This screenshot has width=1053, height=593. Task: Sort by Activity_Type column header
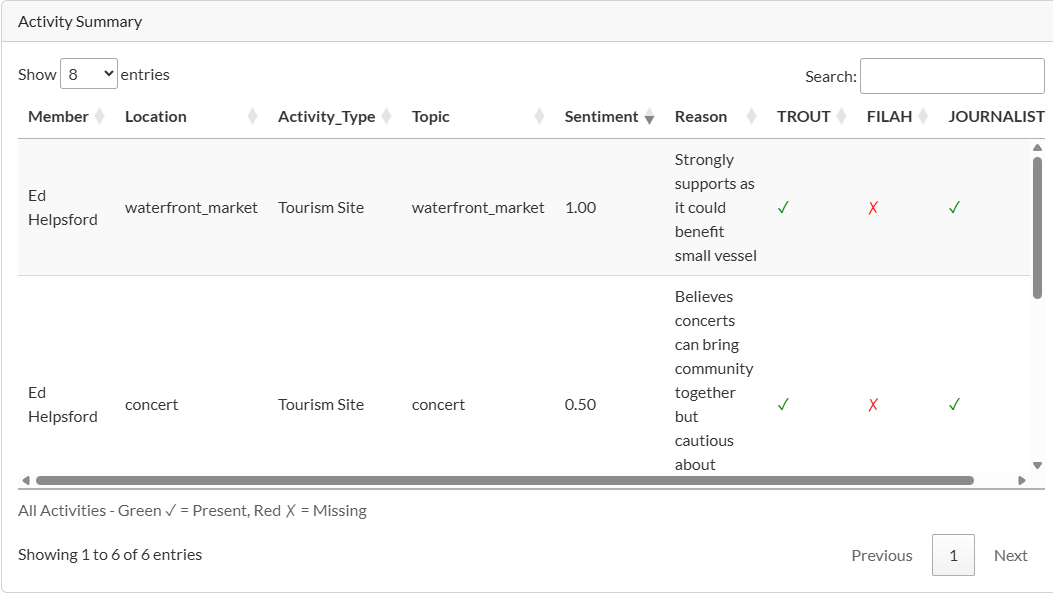click(327, 117)
